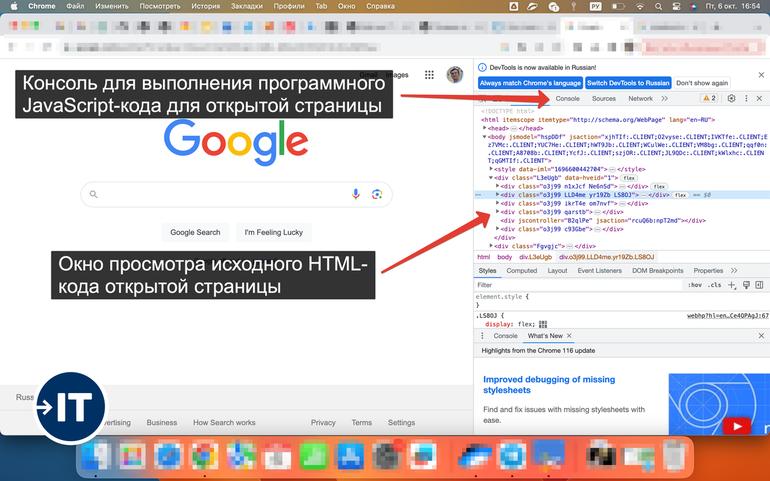Open the Computed styles tab
The height and width of the screenshot is (481, 770).
pos(522,271)
